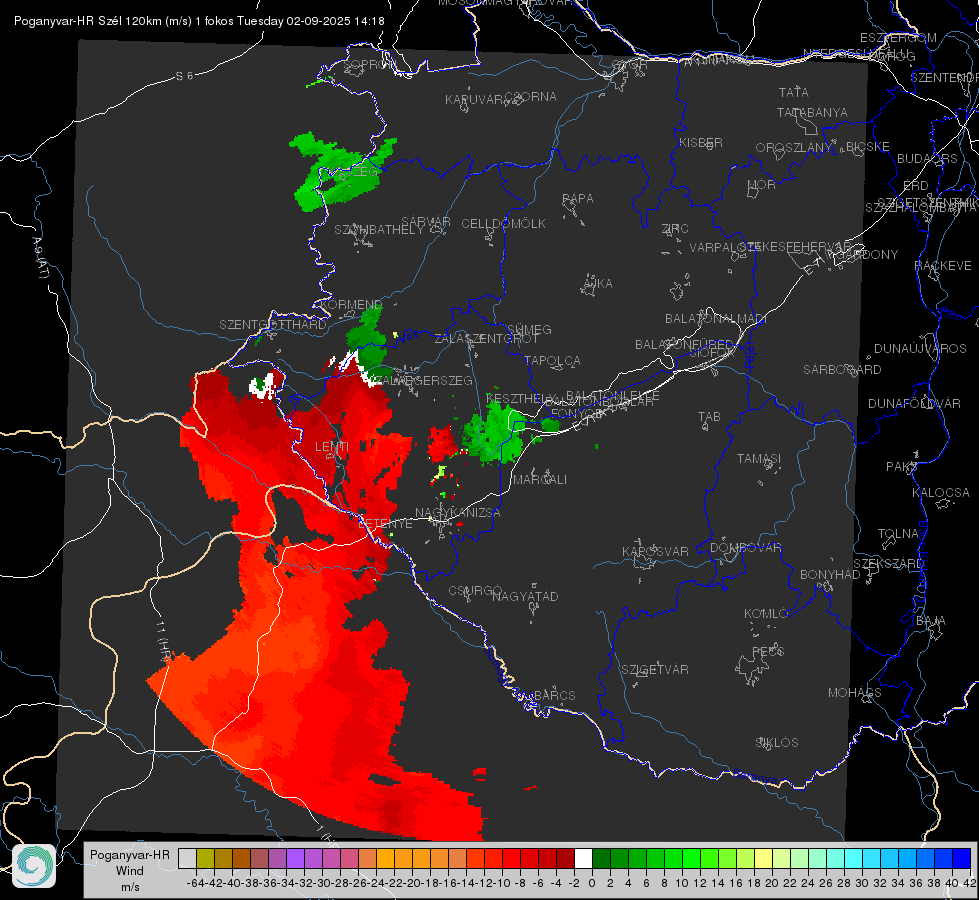Click the swirl logo icon beside the legend

tap(34, 866)
